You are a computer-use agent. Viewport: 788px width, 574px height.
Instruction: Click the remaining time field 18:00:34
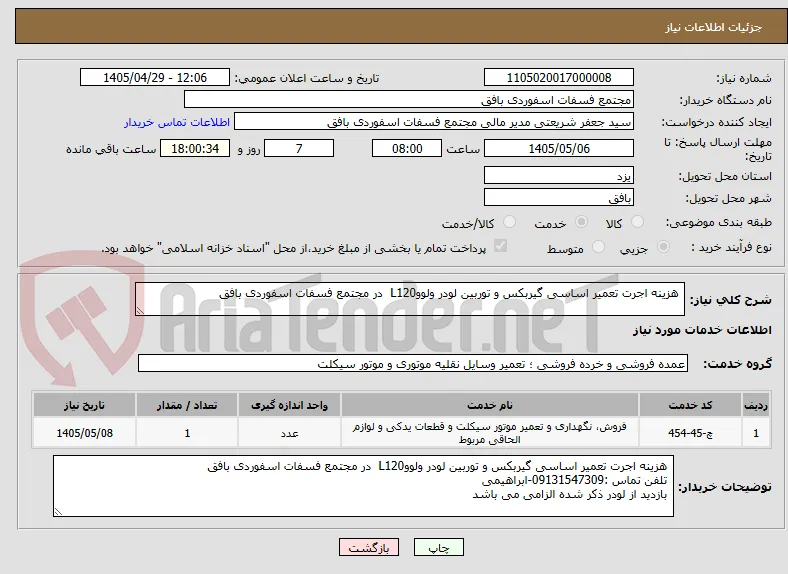click(195, 148)
